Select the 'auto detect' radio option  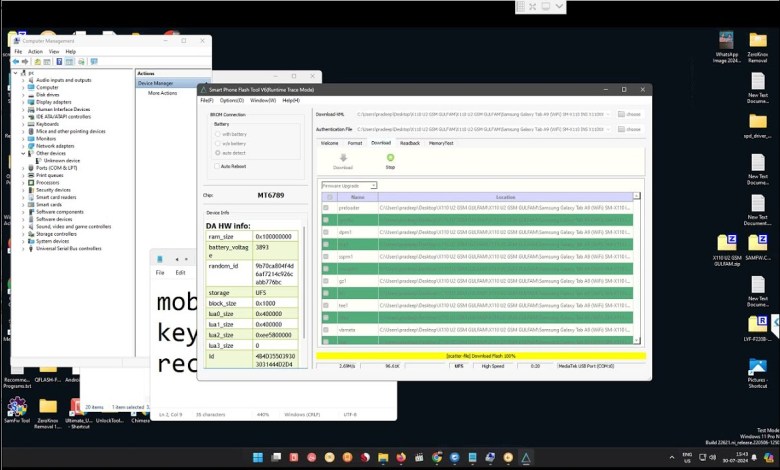[x=217, y=153]
